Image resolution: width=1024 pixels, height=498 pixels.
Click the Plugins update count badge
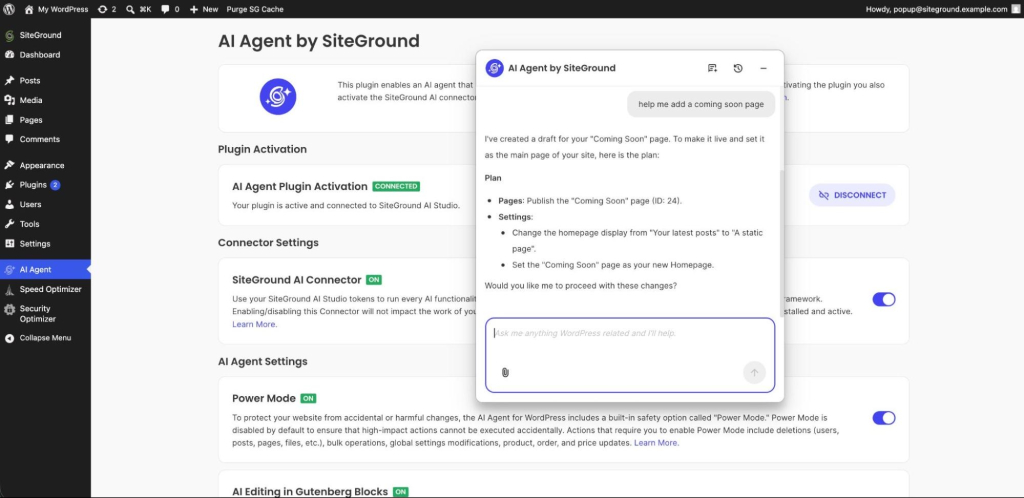56,185
